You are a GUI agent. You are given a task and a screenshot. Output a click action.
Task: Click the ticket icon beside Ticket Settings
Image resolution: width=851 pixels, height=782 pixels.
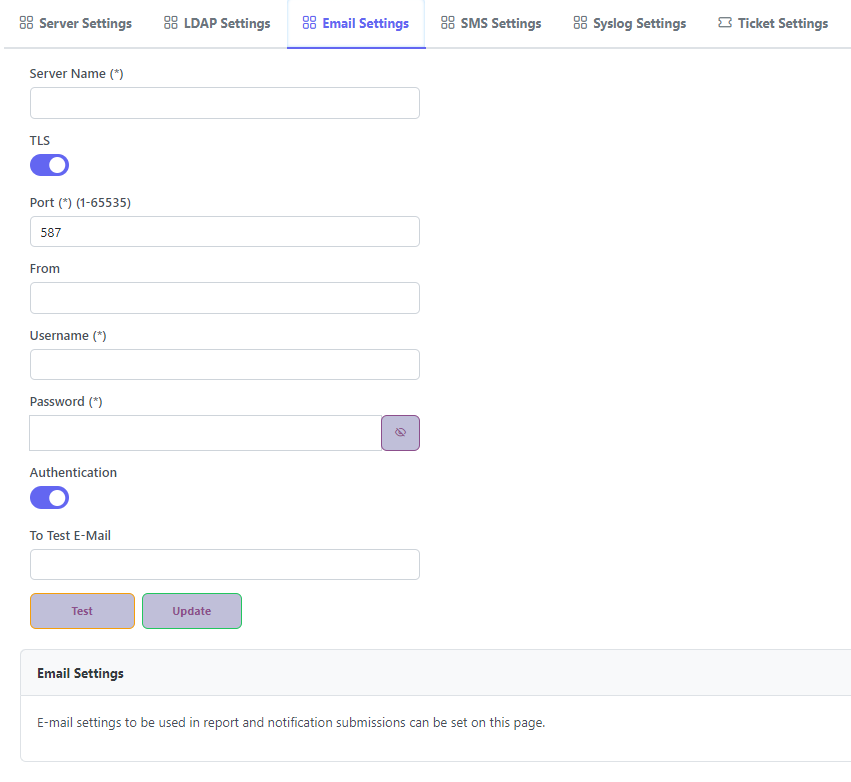(x=725, y=23)
